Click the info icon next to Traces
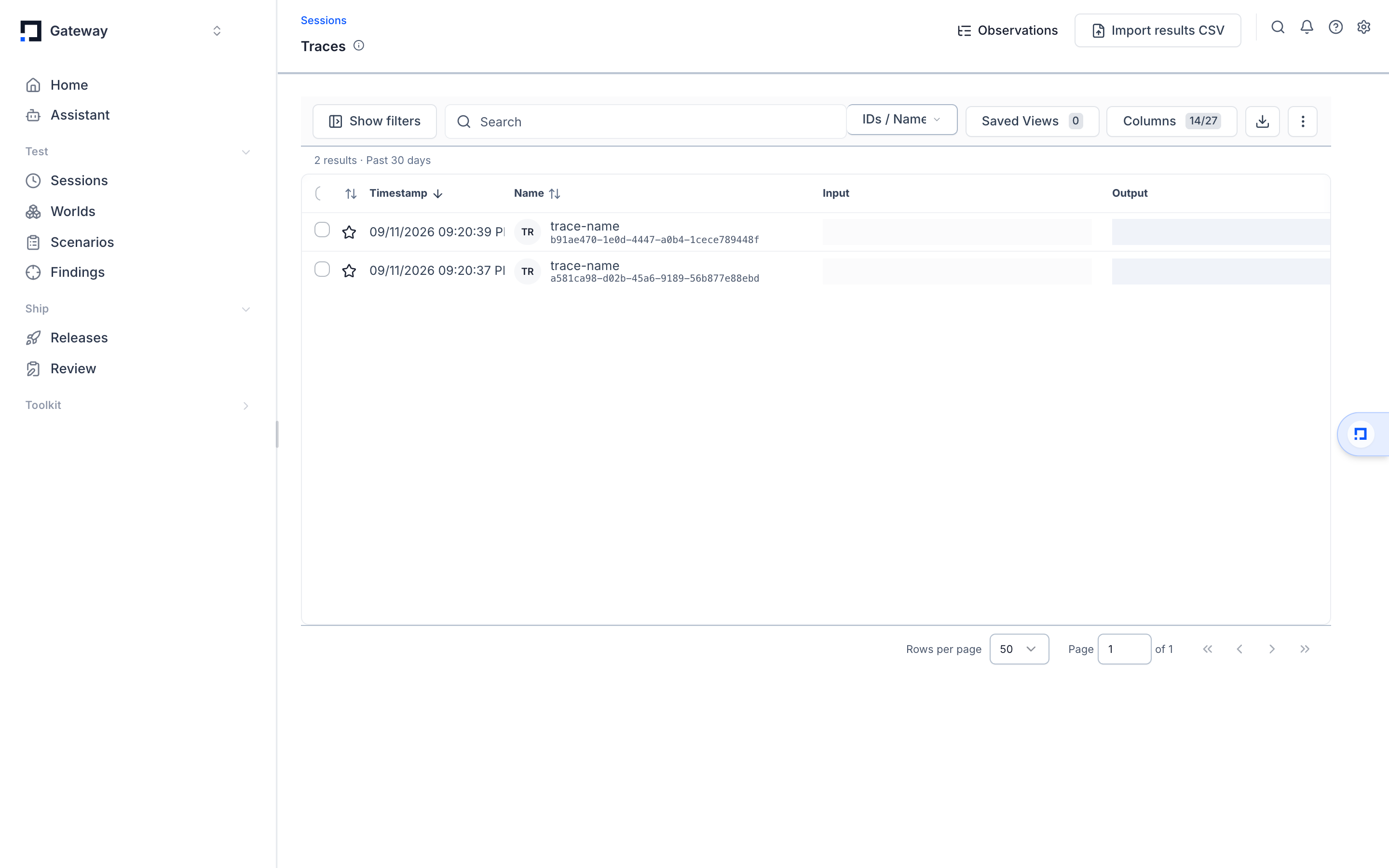Viewport: 1389px width, 868px height. pos(359,45)
